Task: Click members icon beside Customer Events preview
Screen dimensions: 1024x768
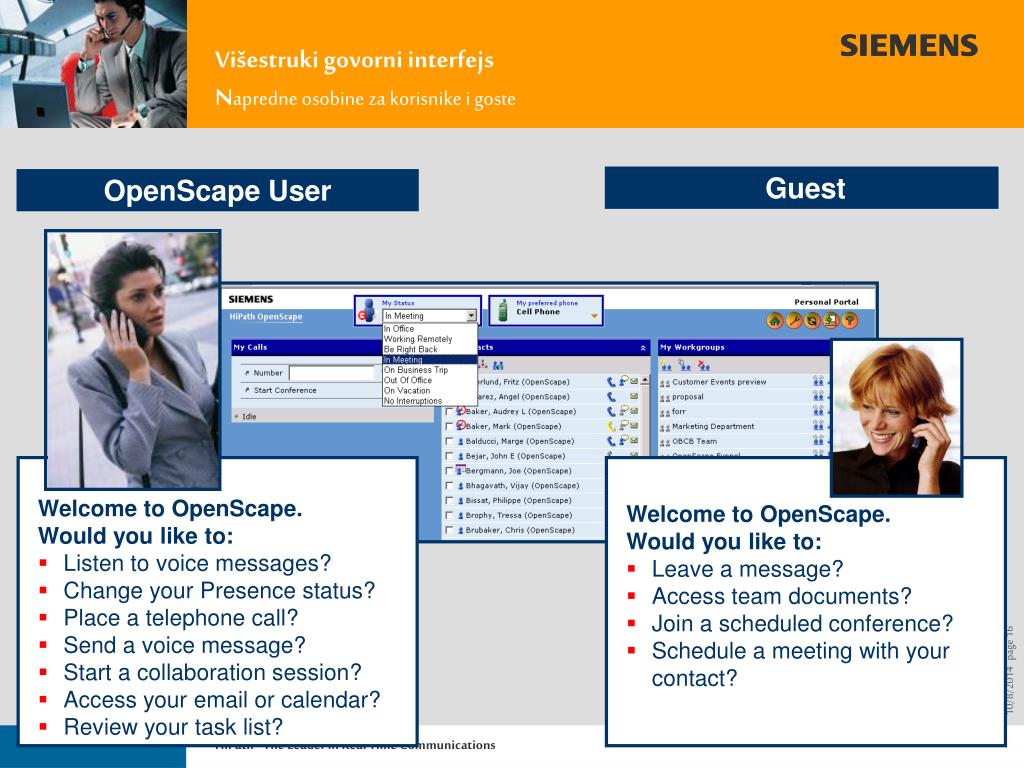Action: tap(818, 381)
